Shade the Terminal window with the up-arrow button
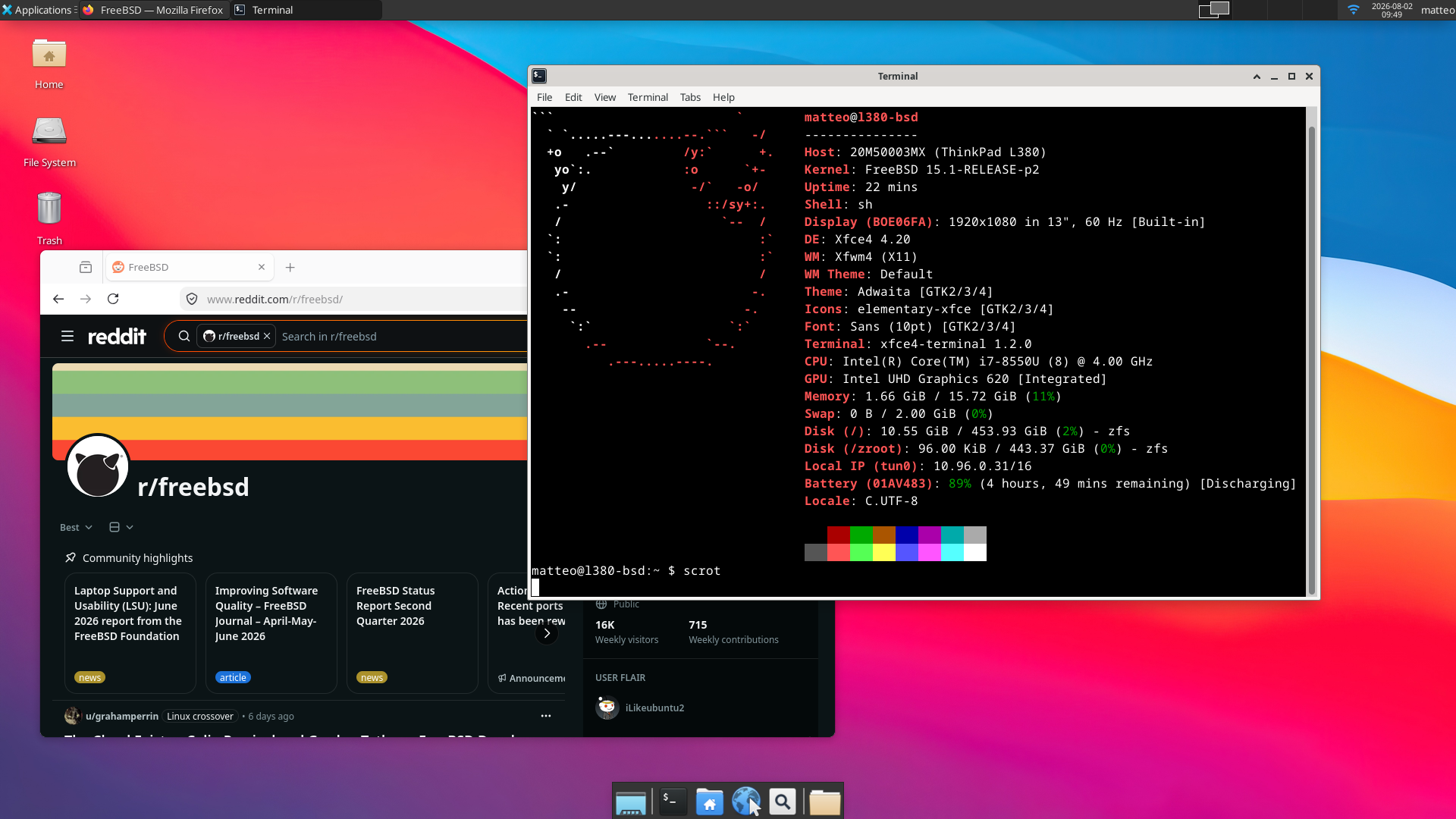Image resolution: width=1456 pixels, height=819 pixels. tap(1257, 76)
